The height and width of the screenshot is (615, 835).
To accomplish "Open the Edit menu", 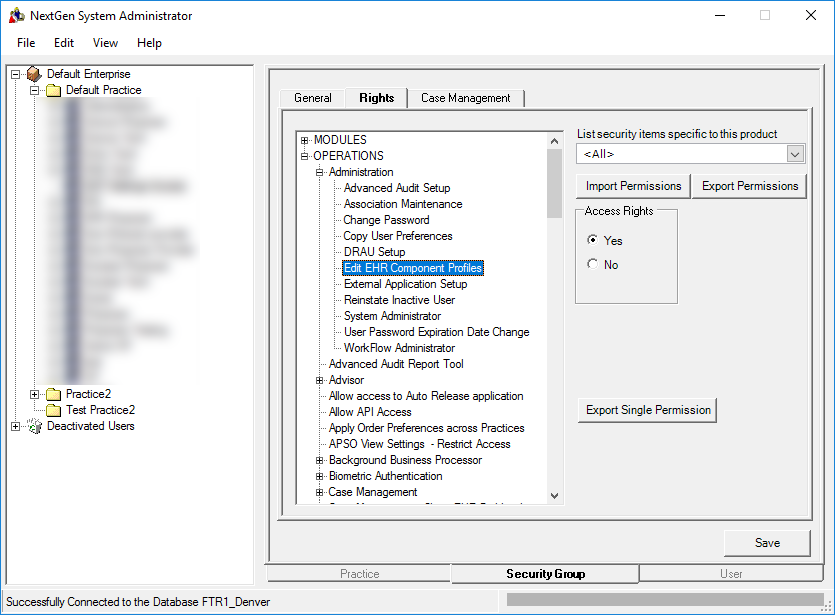I will 64,43.
